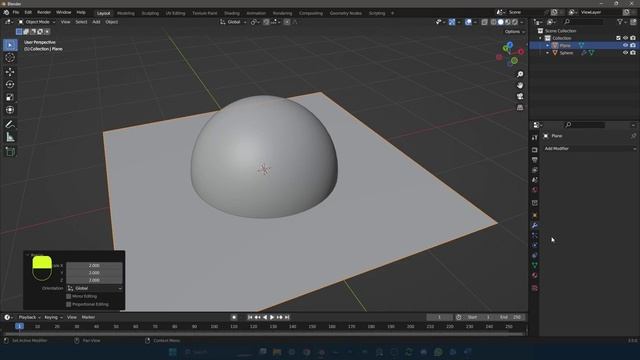Open the Marker menu in timeline
640x360 pixels.
click(x=88, y=317)
